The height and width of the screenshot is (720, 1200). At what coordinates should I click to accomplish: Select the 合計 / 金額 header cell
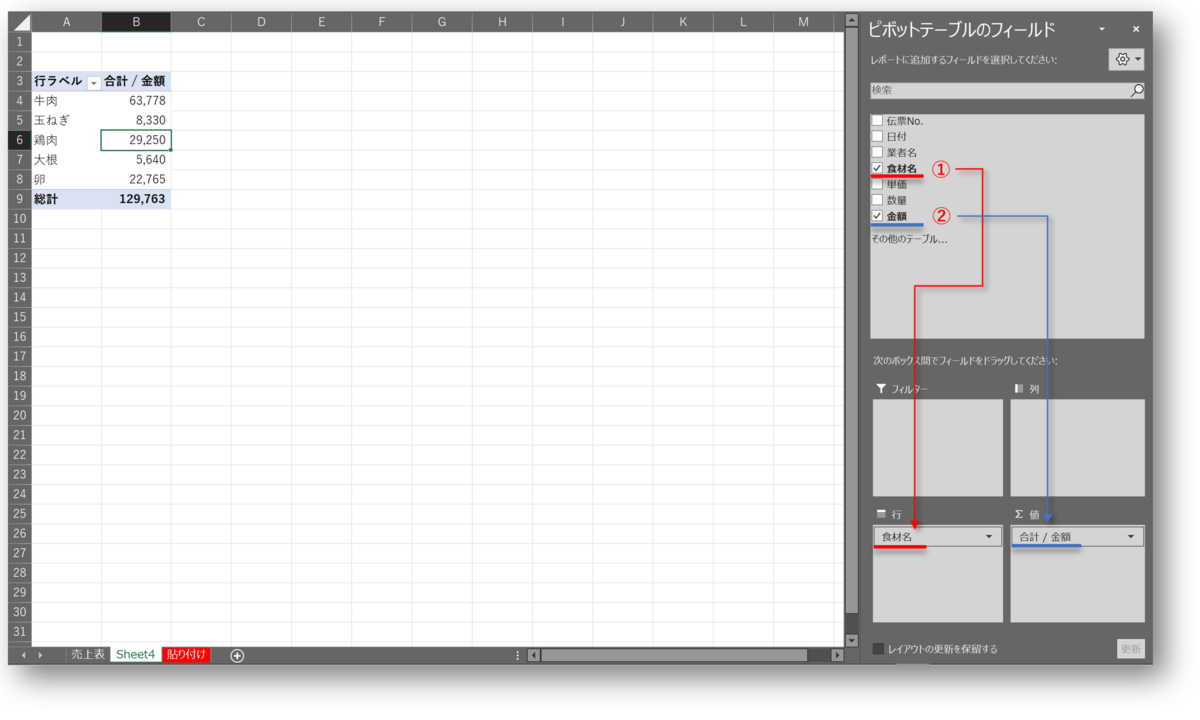point(136,81)
